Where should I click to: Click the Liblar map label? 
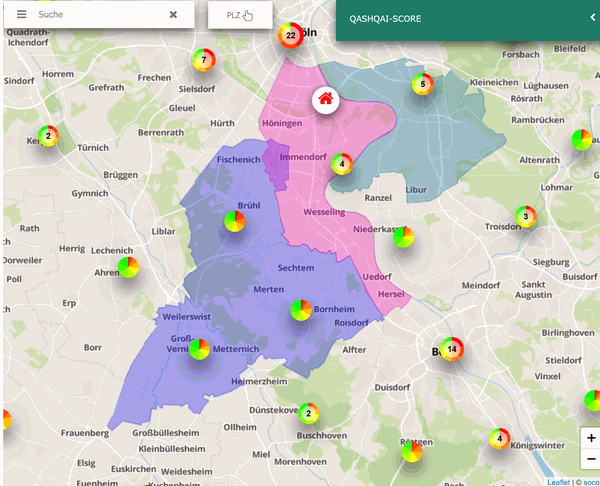(163, 232)
